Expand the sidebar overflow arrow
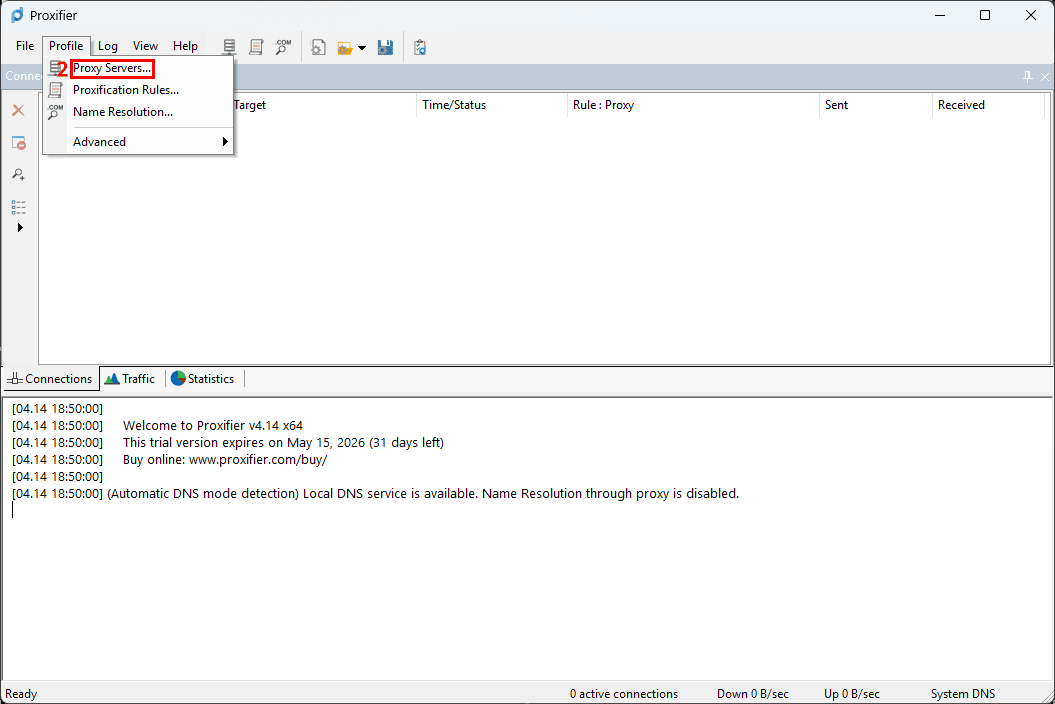Screen dimensions: 1055x704 (20, 227)
